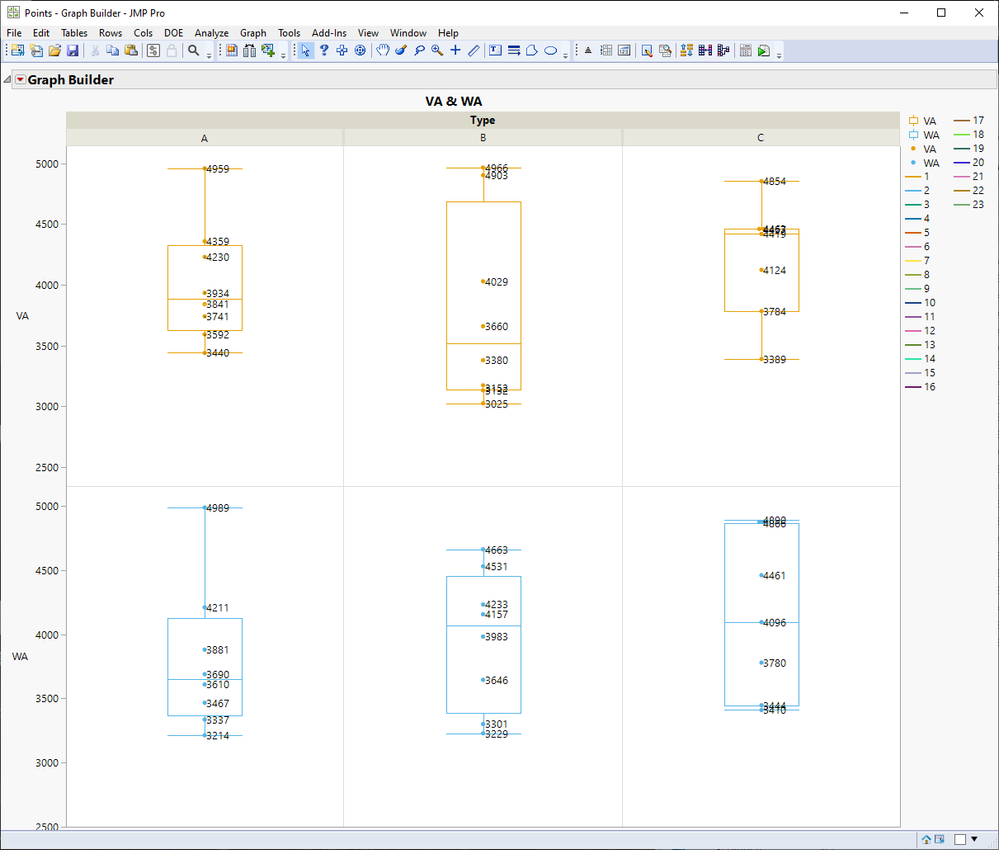
Task: Select the Crosshairs tool
Action: [x=455, y=51]
